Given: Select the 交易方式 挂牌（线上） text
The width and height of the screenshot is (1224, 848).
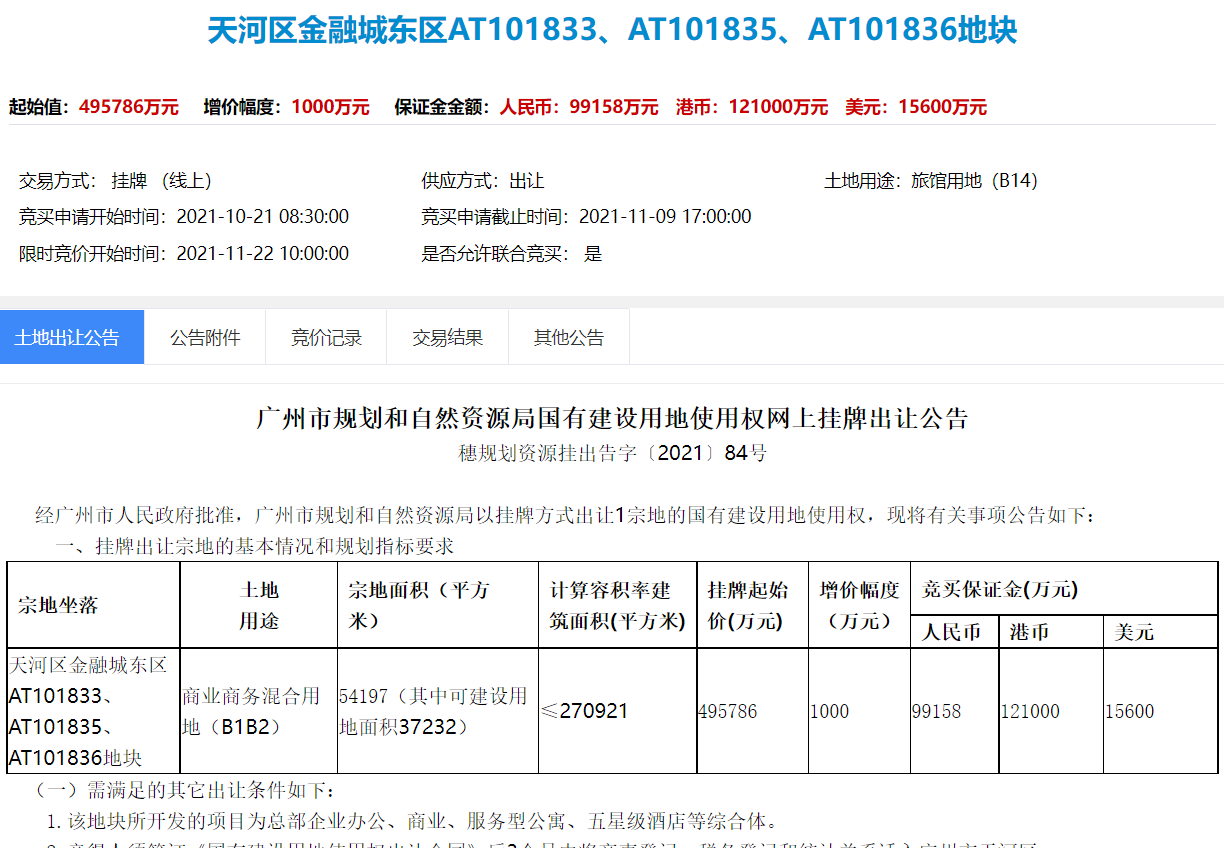Looking at the screenshot, I should 116,181.
